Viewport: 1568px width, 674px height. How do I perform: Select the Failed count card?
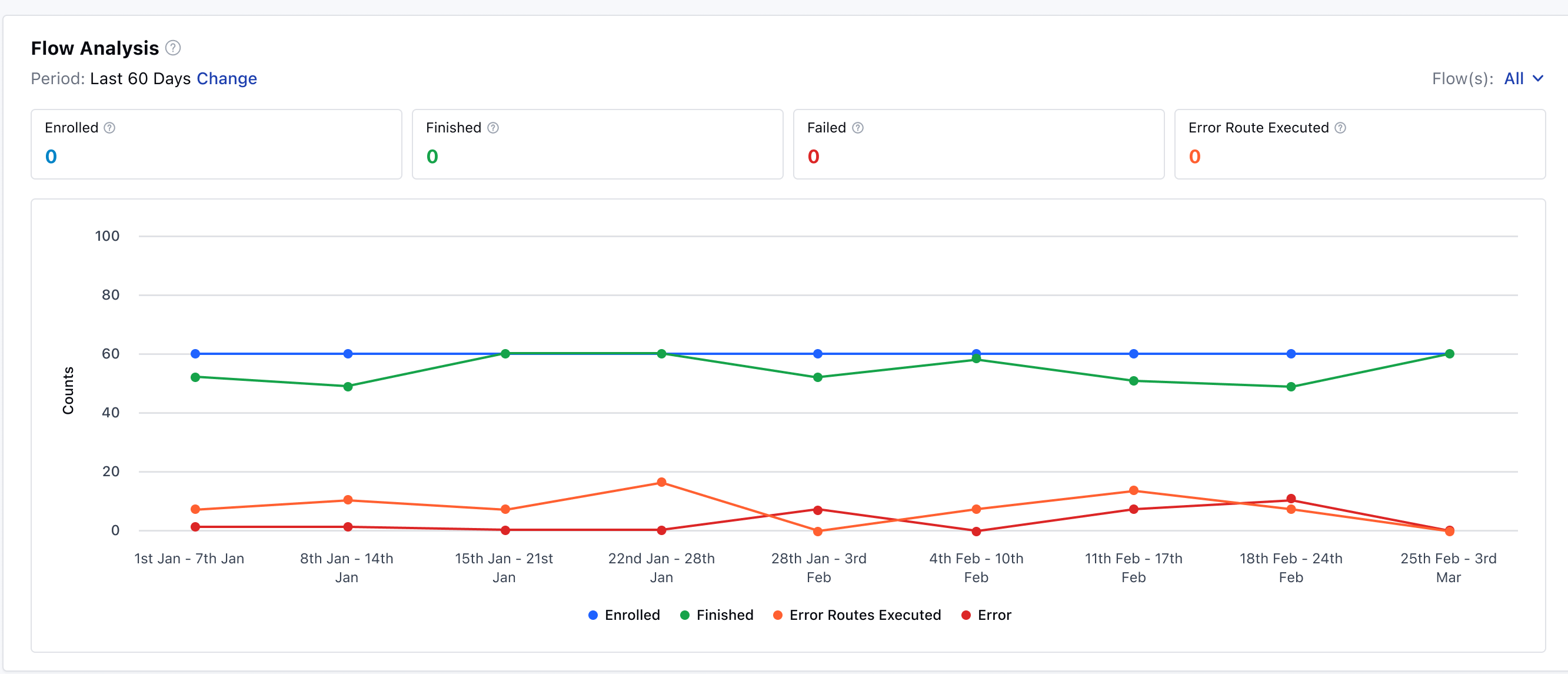point(978,144)
